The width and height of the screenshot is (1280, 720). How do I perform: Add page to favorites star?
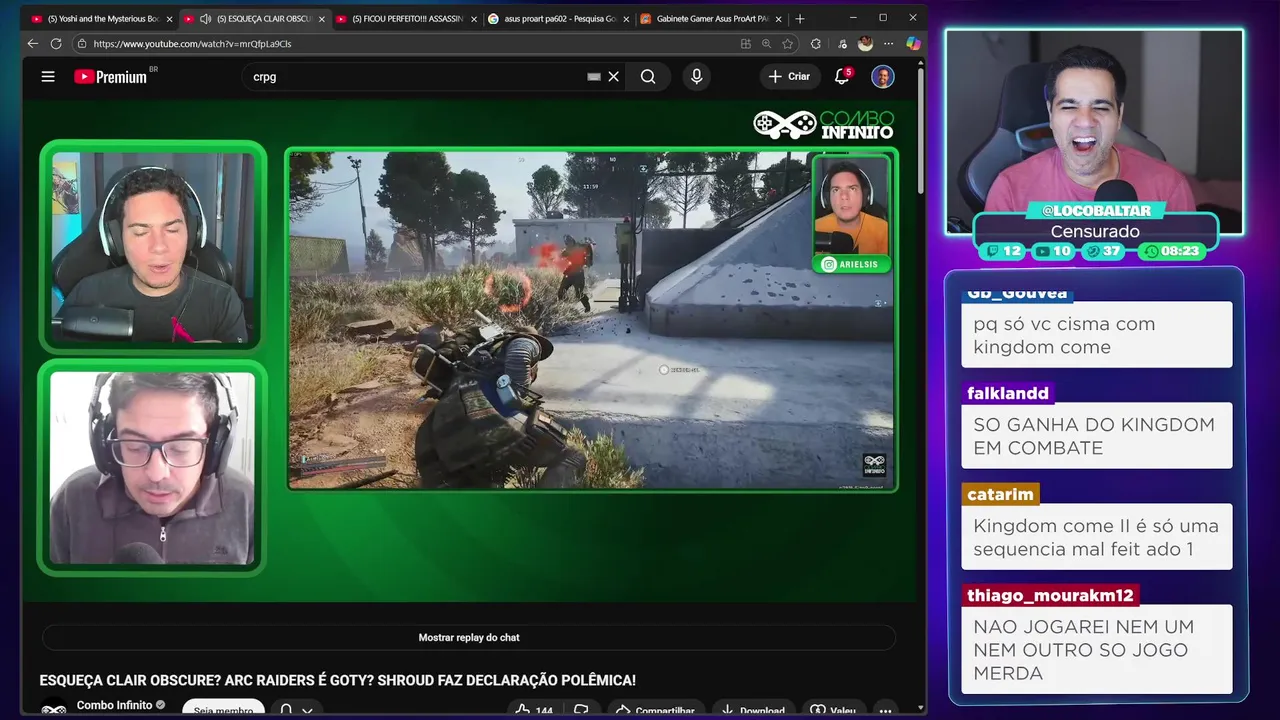[788, 43]
